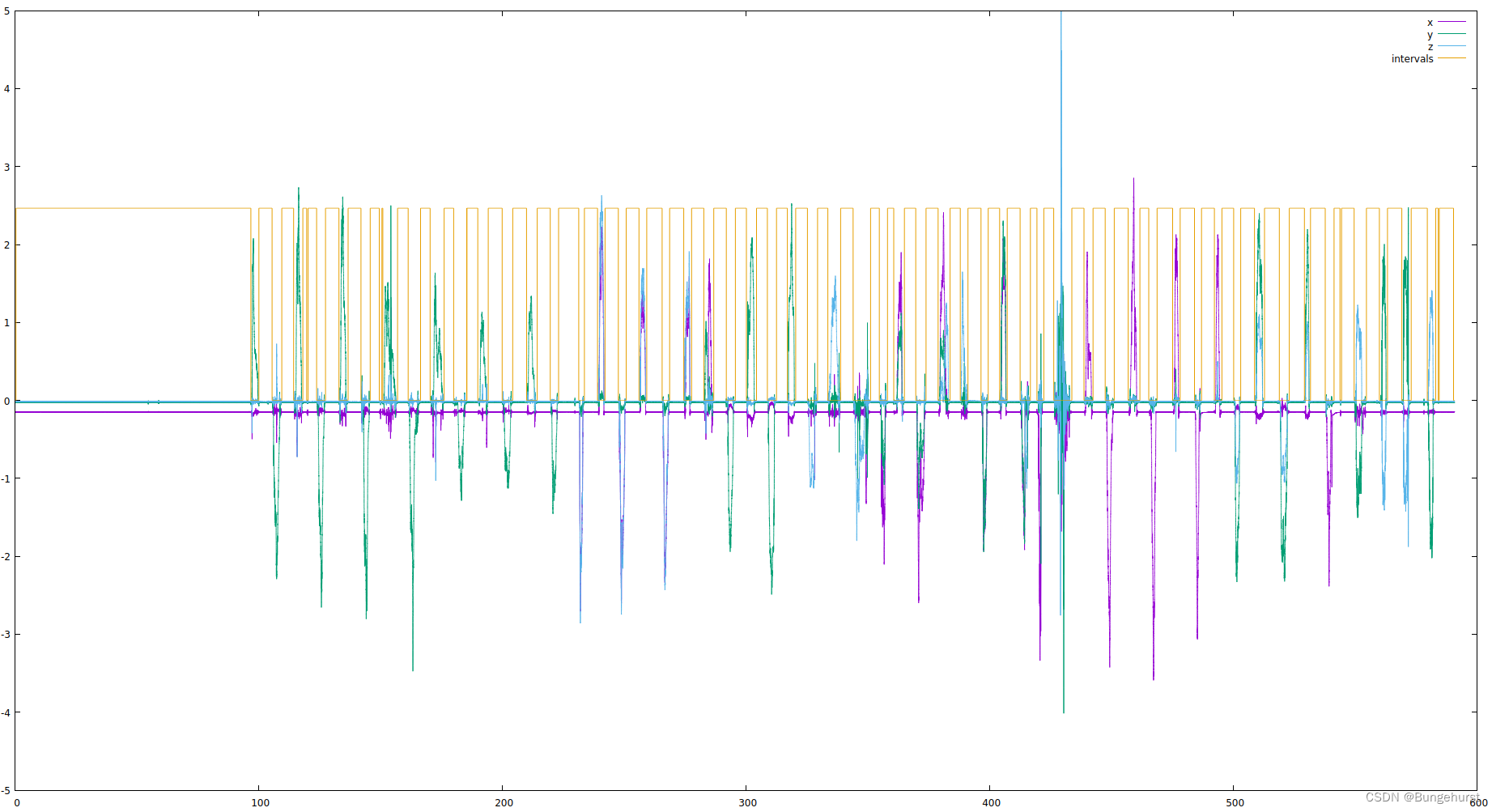
Task: Click the x-axis tick label "500"
Action: 1235,803
